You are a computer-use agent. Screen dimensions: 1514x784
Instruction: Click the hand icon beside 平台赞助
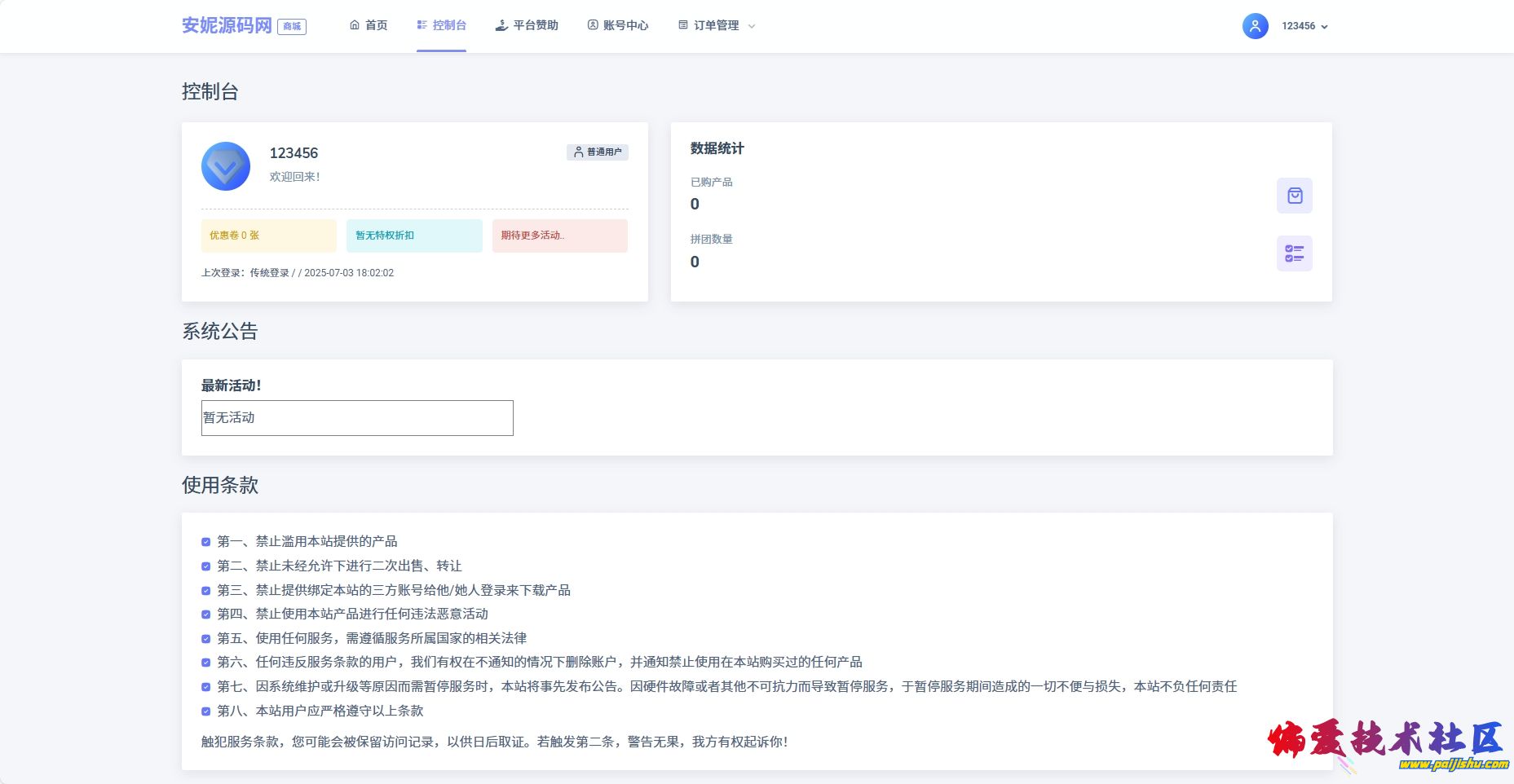(501, 25)
